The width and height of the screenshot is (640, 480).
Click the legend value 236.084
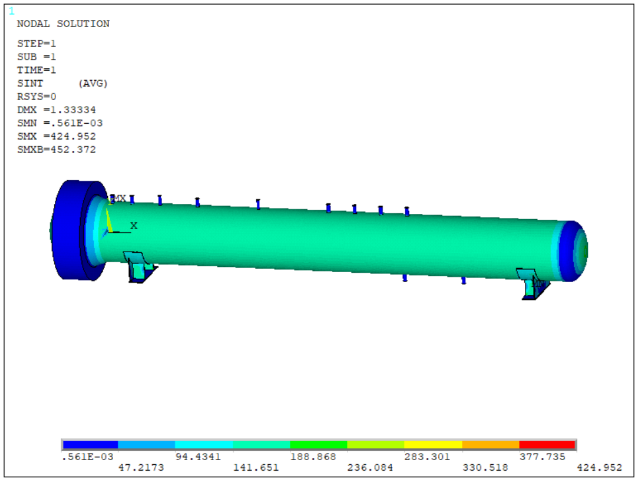370,468
